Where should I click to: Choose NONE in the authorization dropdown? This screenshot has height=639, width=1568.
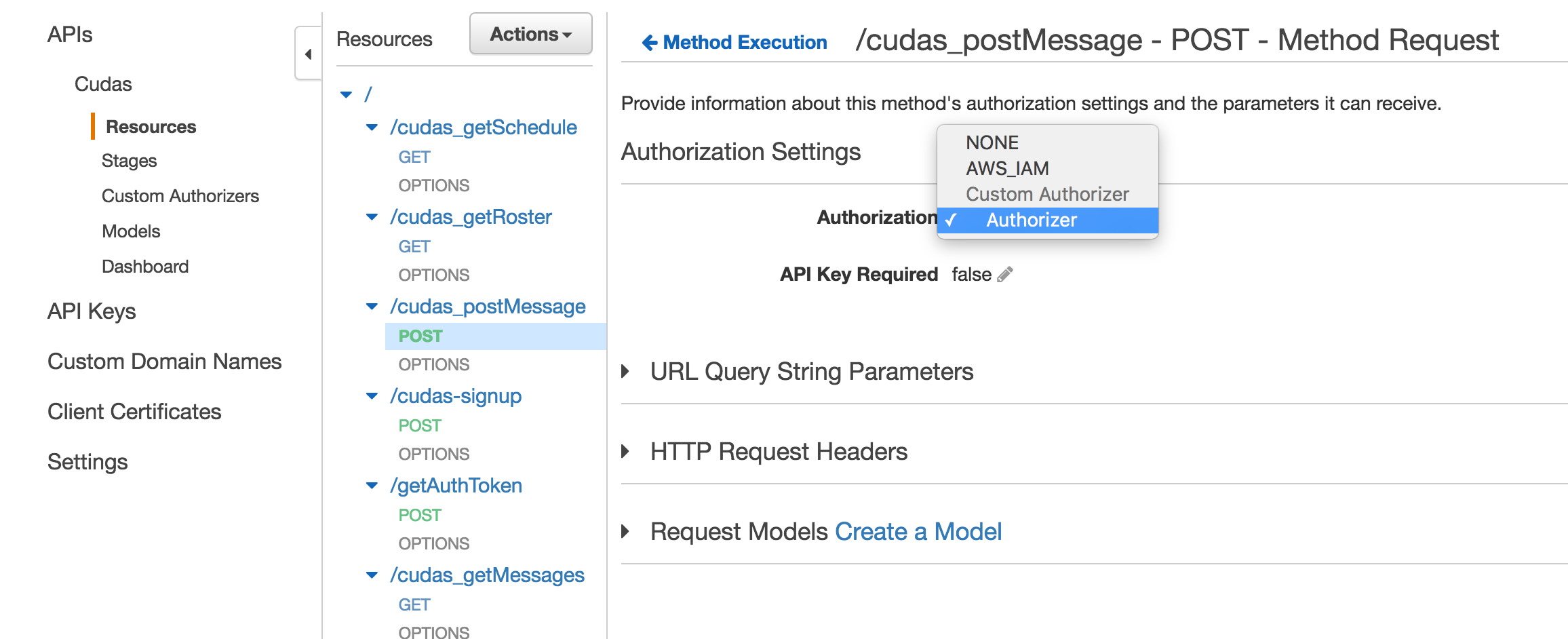click(x=1047, y=142)
